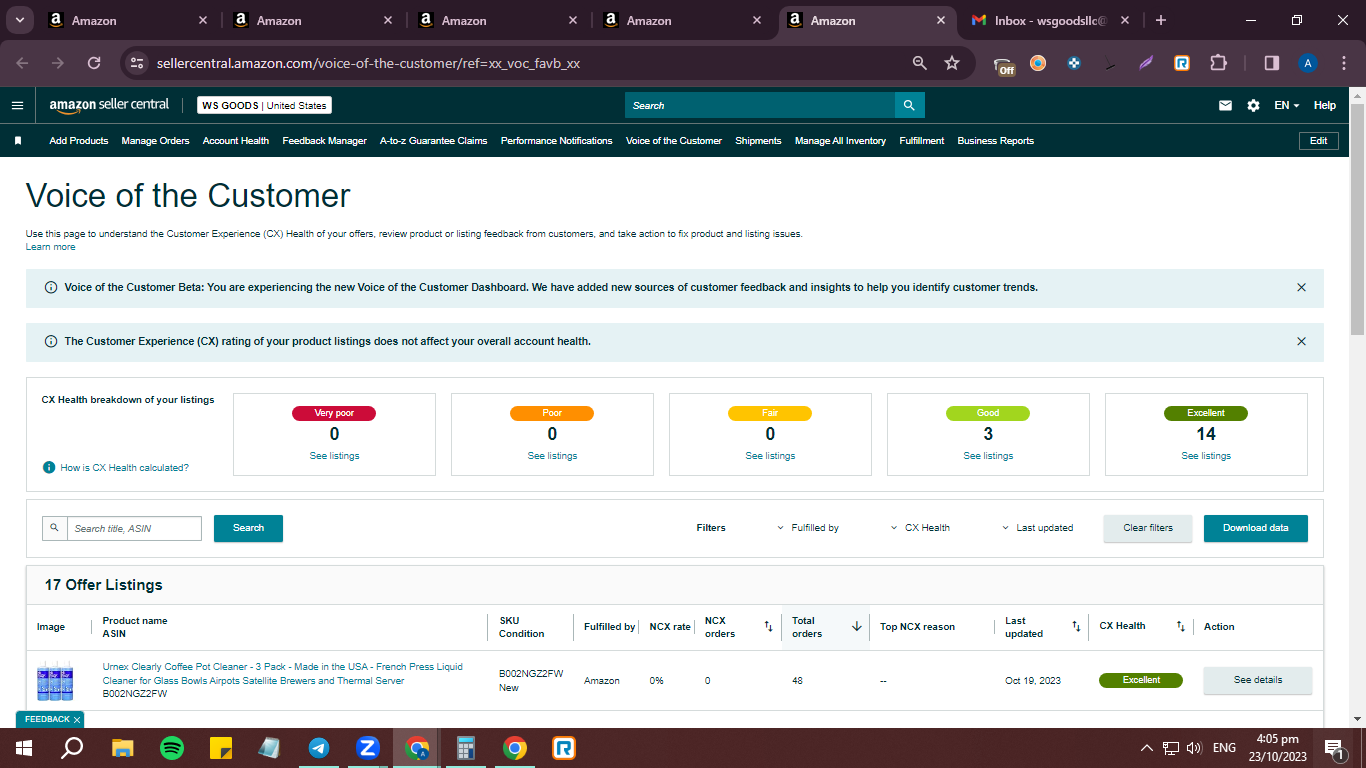Dismiss the Voice of the Customer Beta banner

click(x=1301, y=287)
